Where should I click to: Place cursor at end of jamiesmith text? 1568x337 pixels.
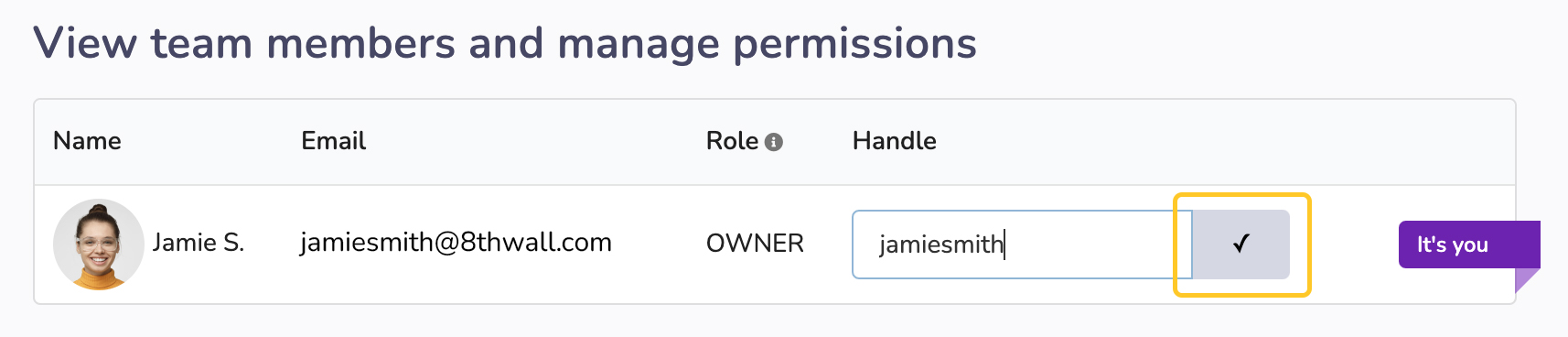tap(1004, 245)
